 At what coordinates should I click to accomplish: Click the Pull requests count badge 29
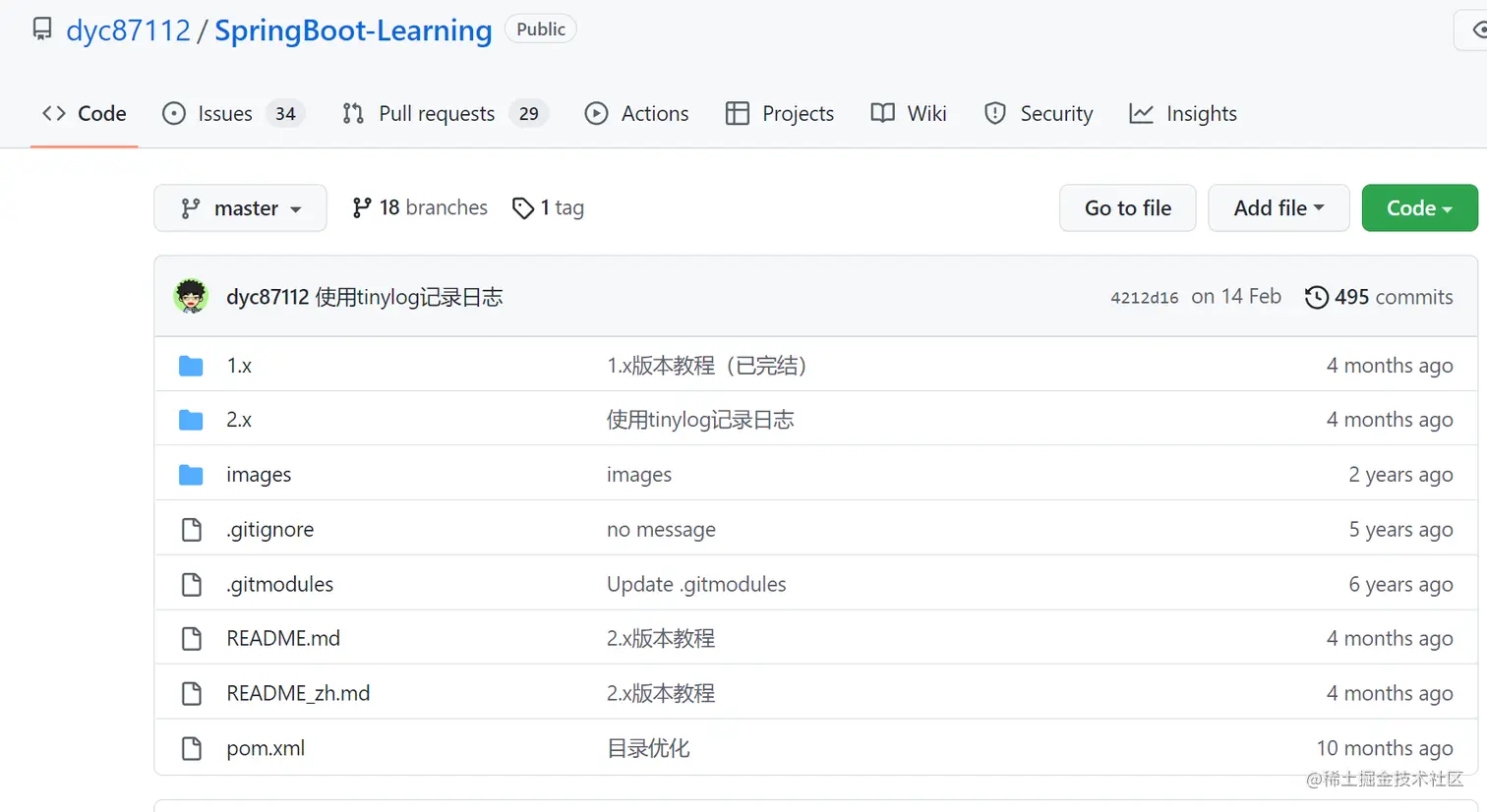pos(529,114)
